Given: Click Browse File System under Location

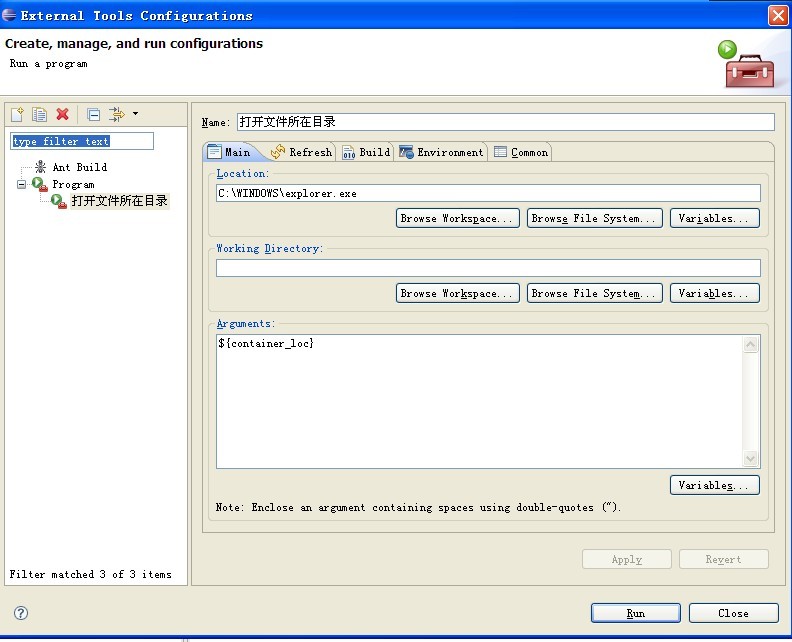Looking at the screenshot, I should pos(595,218).
